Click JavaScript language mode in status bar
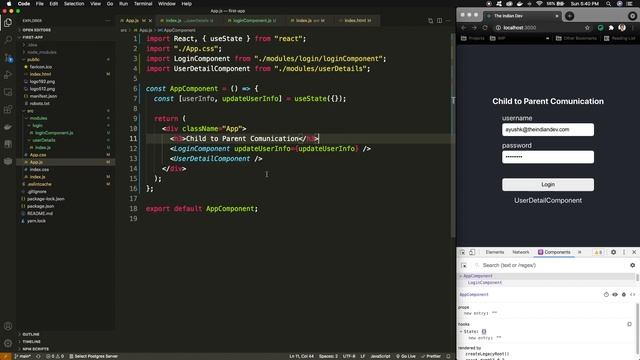The image size is (640, 360). (380, 356)
